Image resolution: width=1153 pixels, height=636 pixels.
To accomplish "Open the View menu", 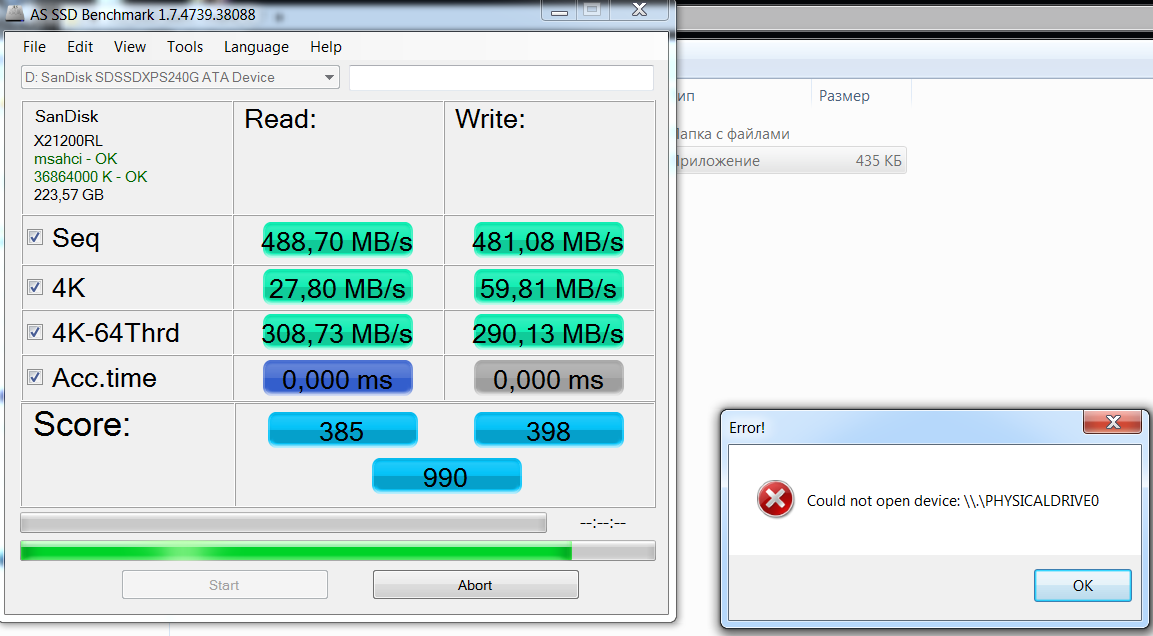I will click(x=129, y=47).
